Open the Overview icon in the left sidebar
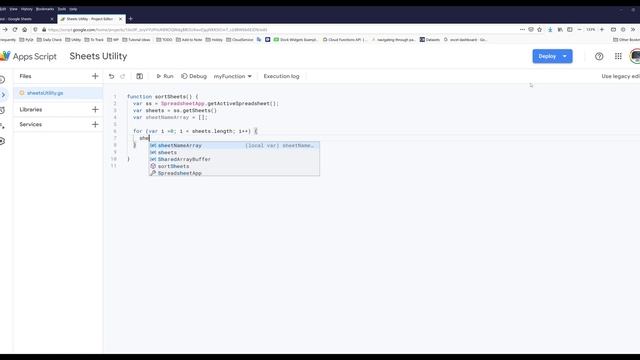Image resolution: width=640 pixels, height=360 pixels. 2,80
